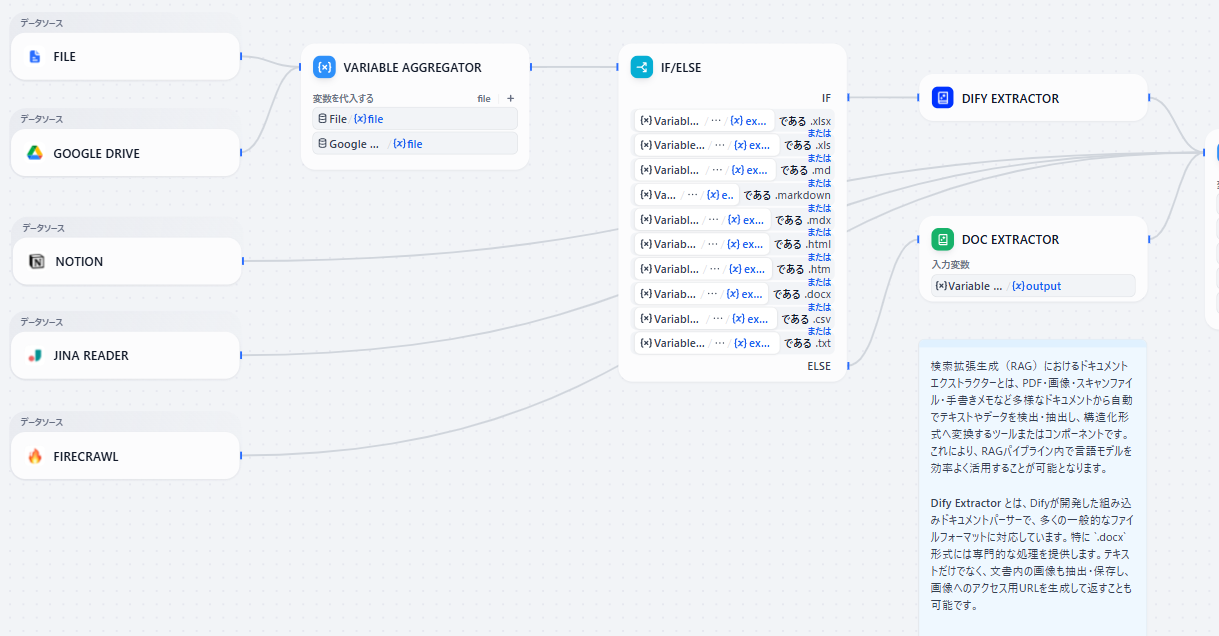Click the condition row matching .xls
This screenshot has width=1219, height=636.
(x=733, y=145)
